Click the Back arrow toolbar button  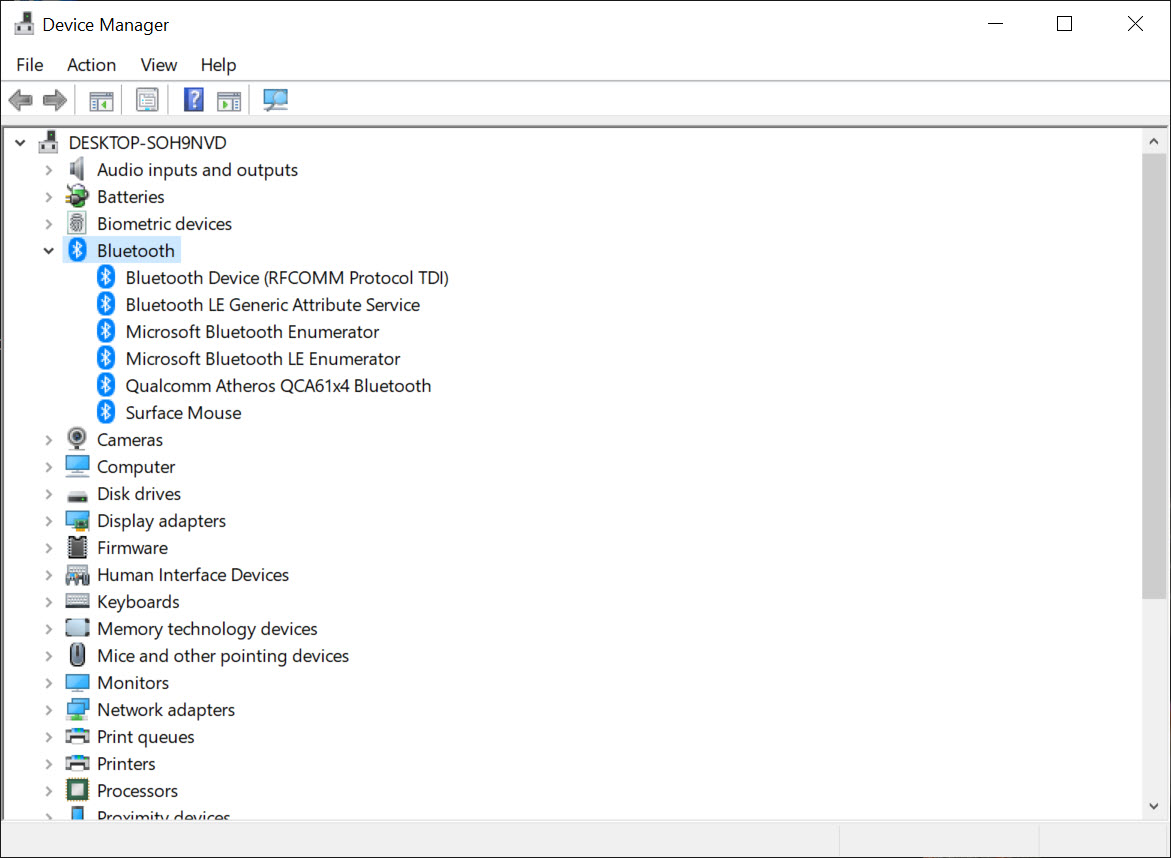click(20, 100)
